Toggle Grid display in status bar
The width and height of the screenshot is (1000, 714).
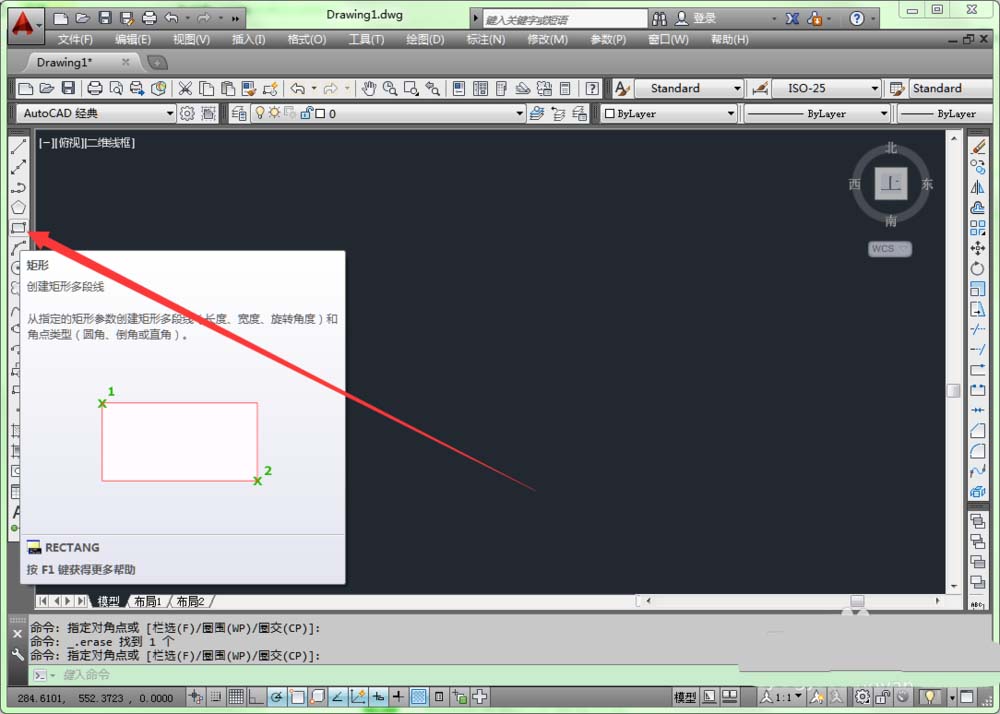pyautogui.click(x=236, y=697)
